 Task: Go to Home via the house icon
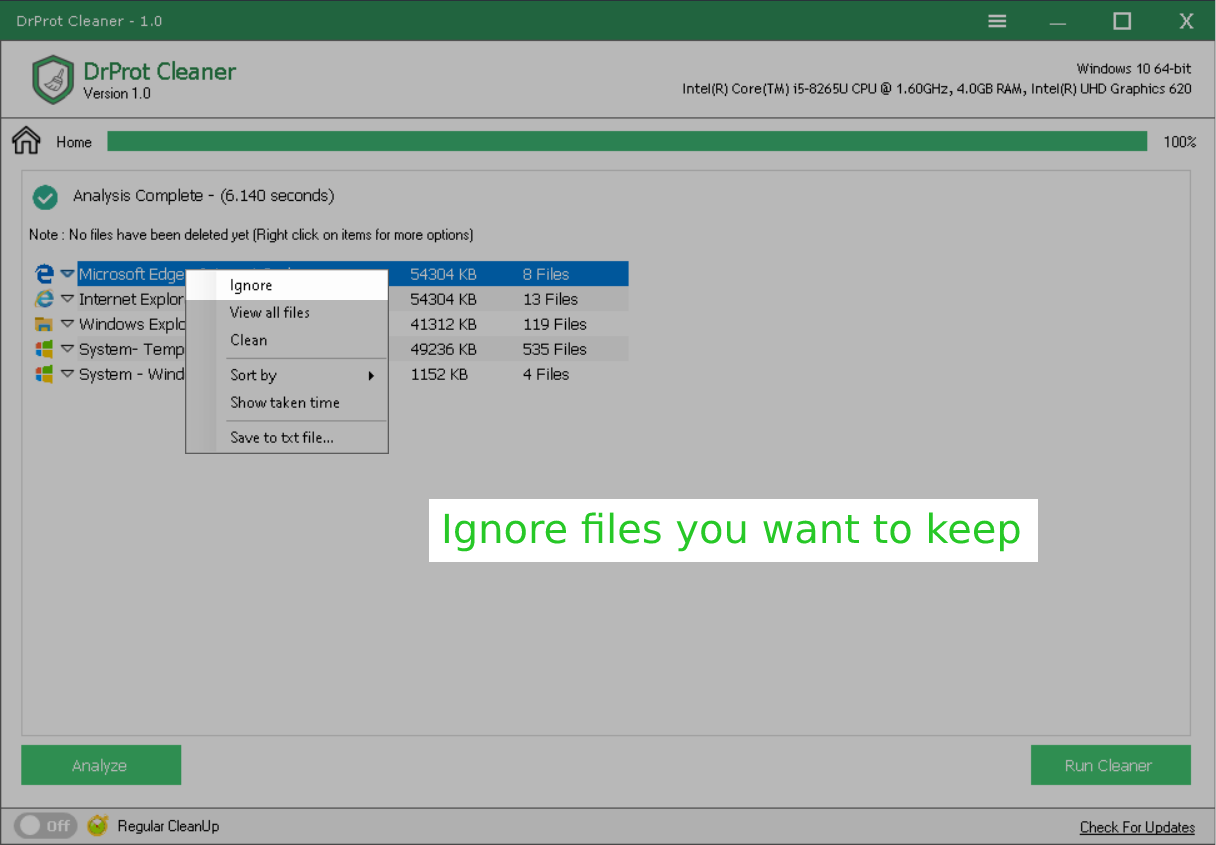[x=26, y=141]
